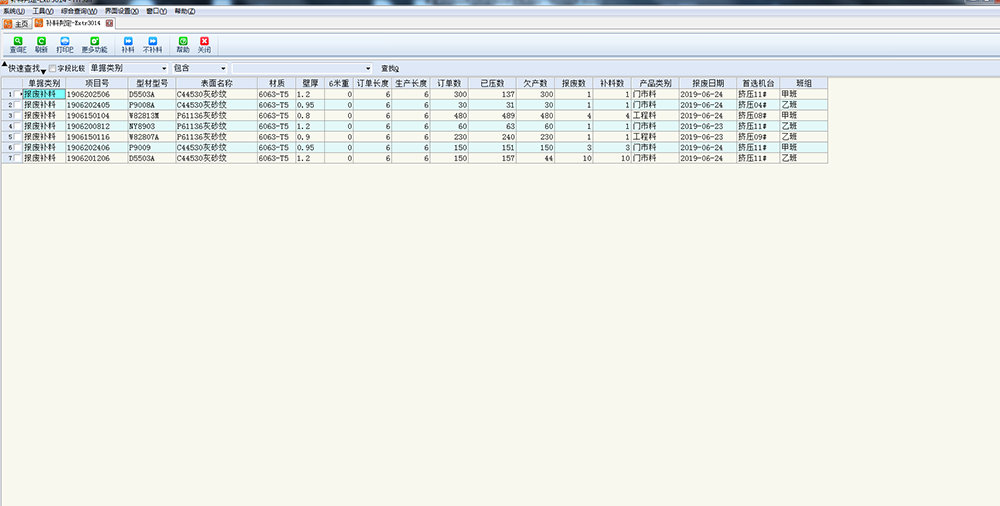
Task: Switch to the 主页 tab
Action: coord(15,22)
